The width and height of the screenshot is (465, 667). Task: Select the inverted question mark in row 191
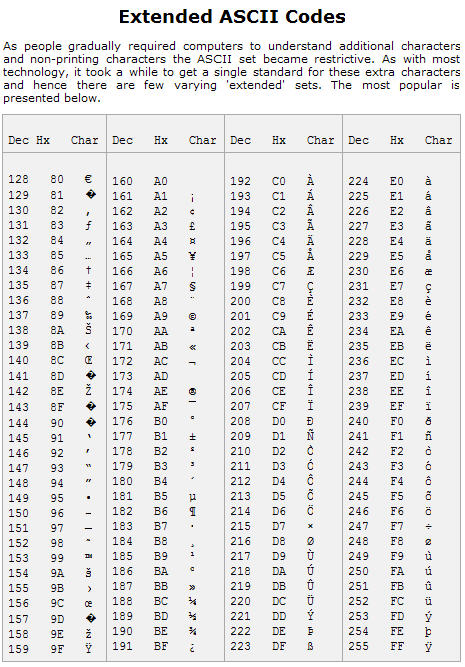coord(192,648)
